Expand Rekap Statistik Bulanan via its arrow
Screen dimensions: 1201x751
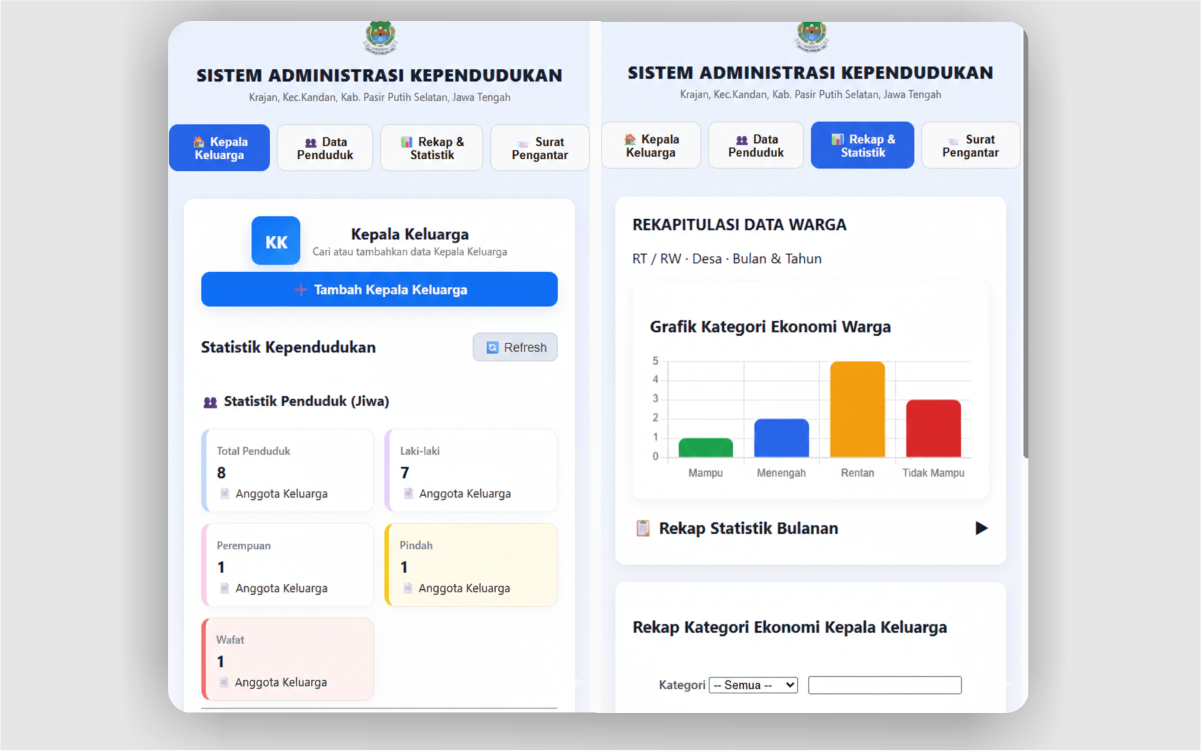tap(982, 528)
